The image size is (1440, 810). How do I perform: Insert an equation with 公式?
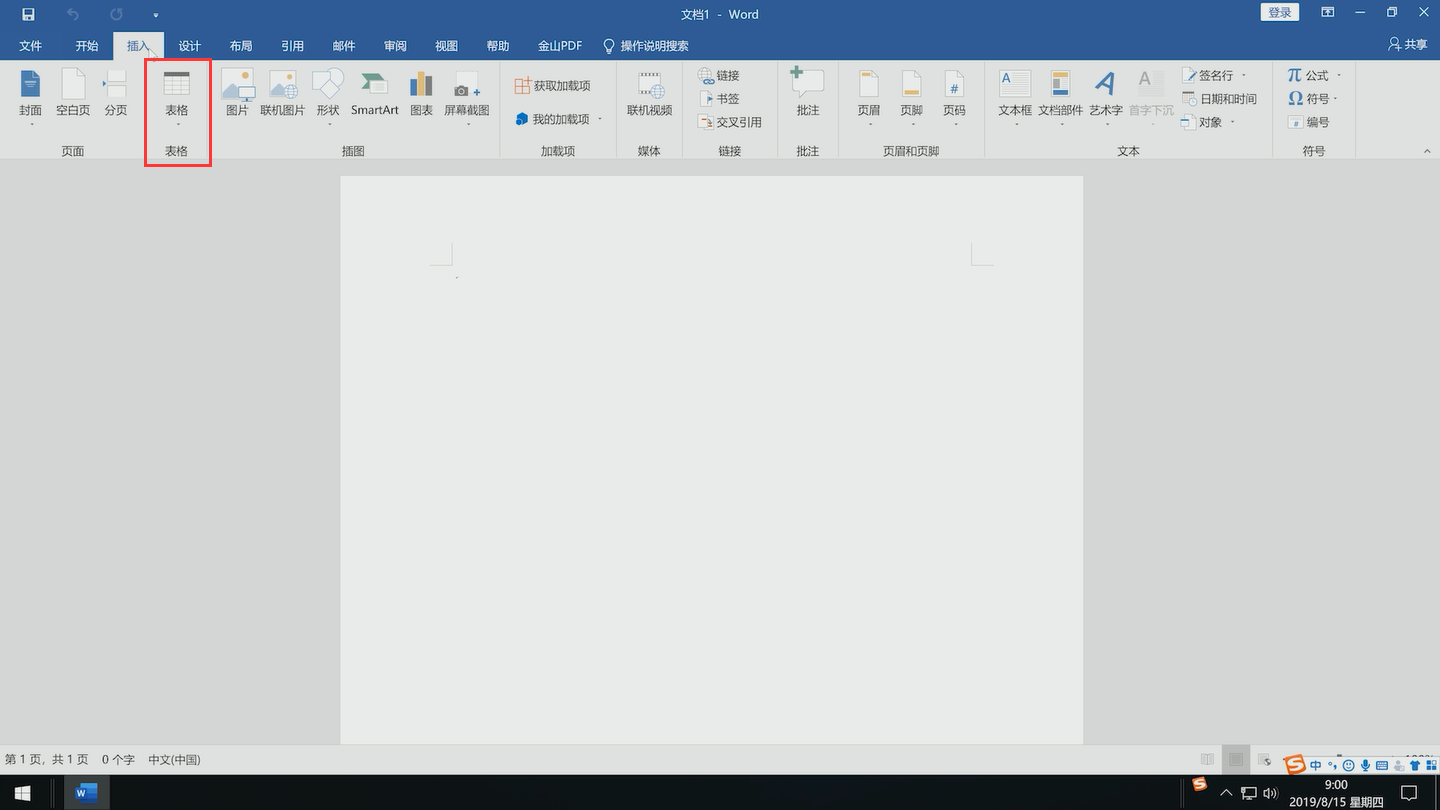pos(1314,76)
